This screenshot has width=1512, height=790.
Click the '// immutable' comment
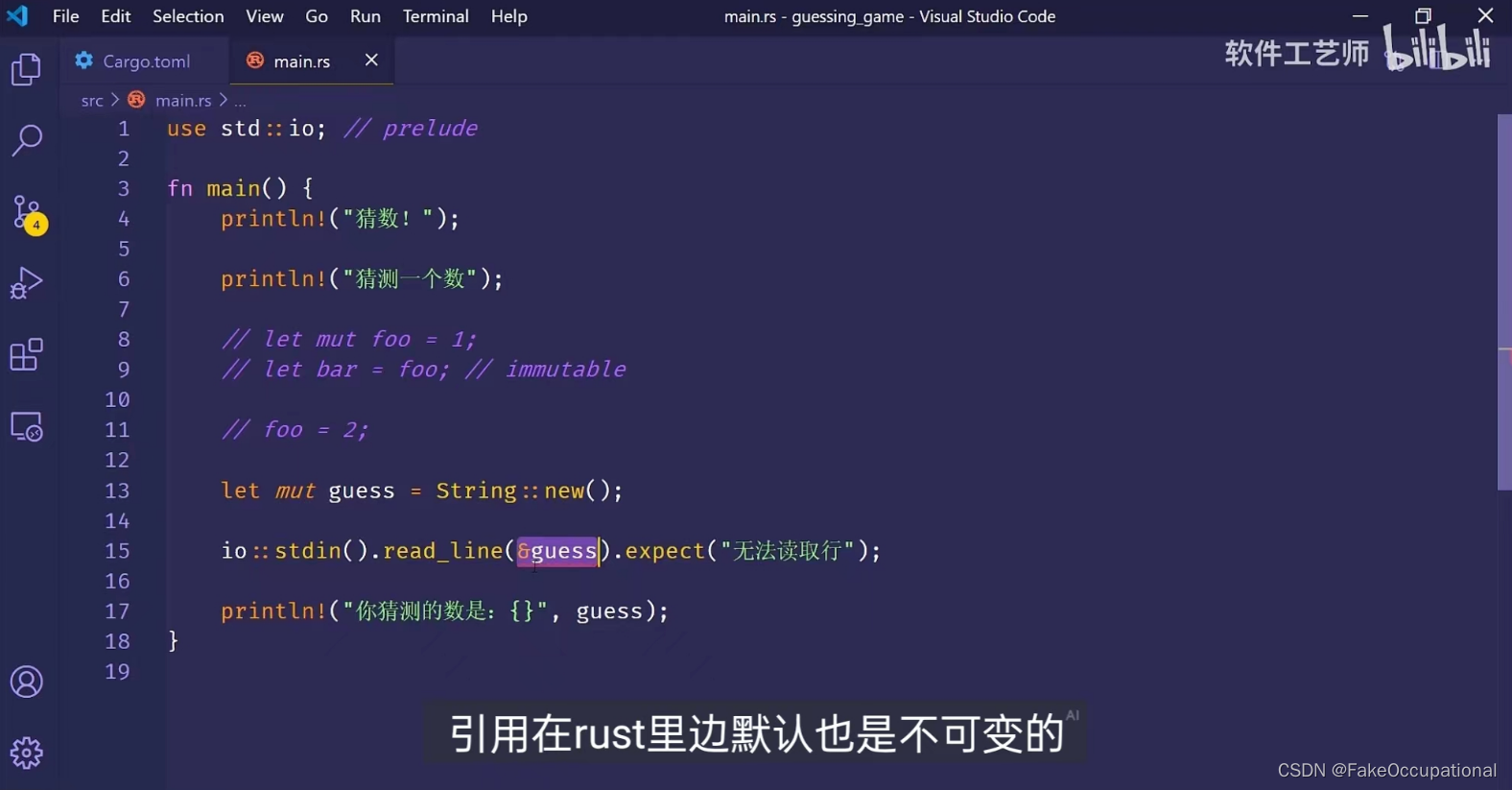pos(546,370)
